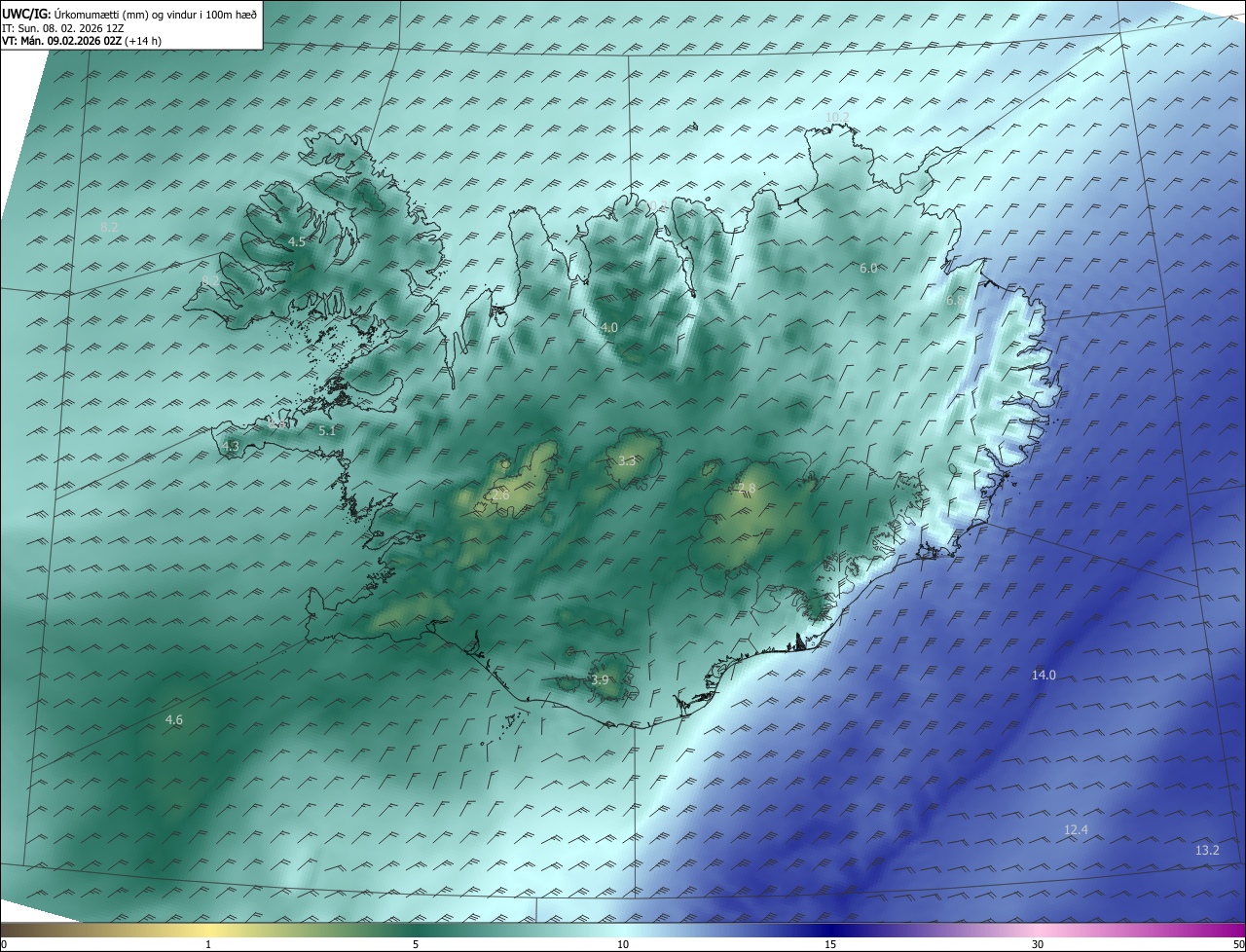Click the 'IT: Sun. 08. 02. 2026 12Z' line

pos(63,27)
